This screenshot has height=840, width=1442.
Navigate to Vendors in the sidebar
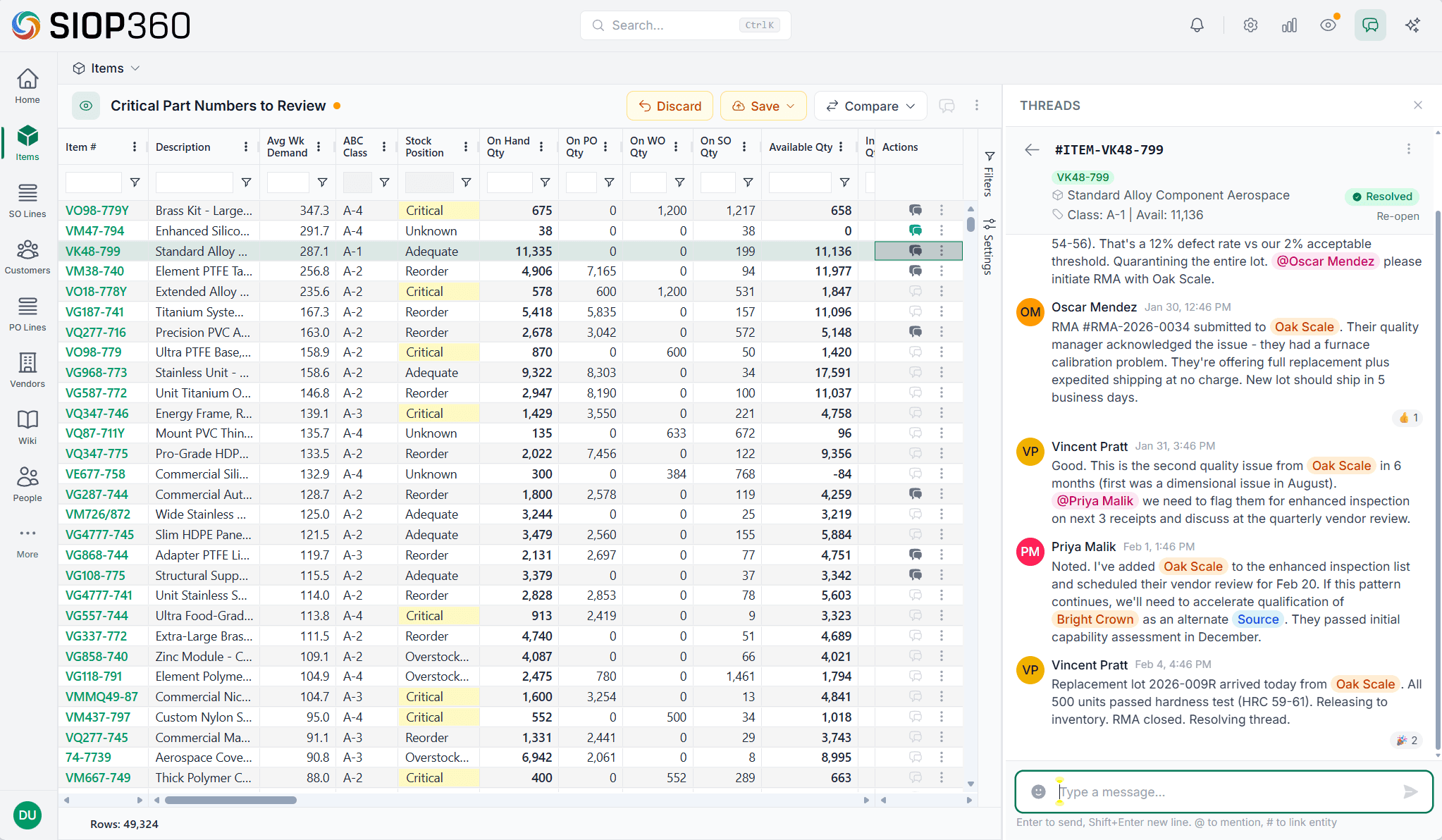pyautogui.click(x=27, y=369)
